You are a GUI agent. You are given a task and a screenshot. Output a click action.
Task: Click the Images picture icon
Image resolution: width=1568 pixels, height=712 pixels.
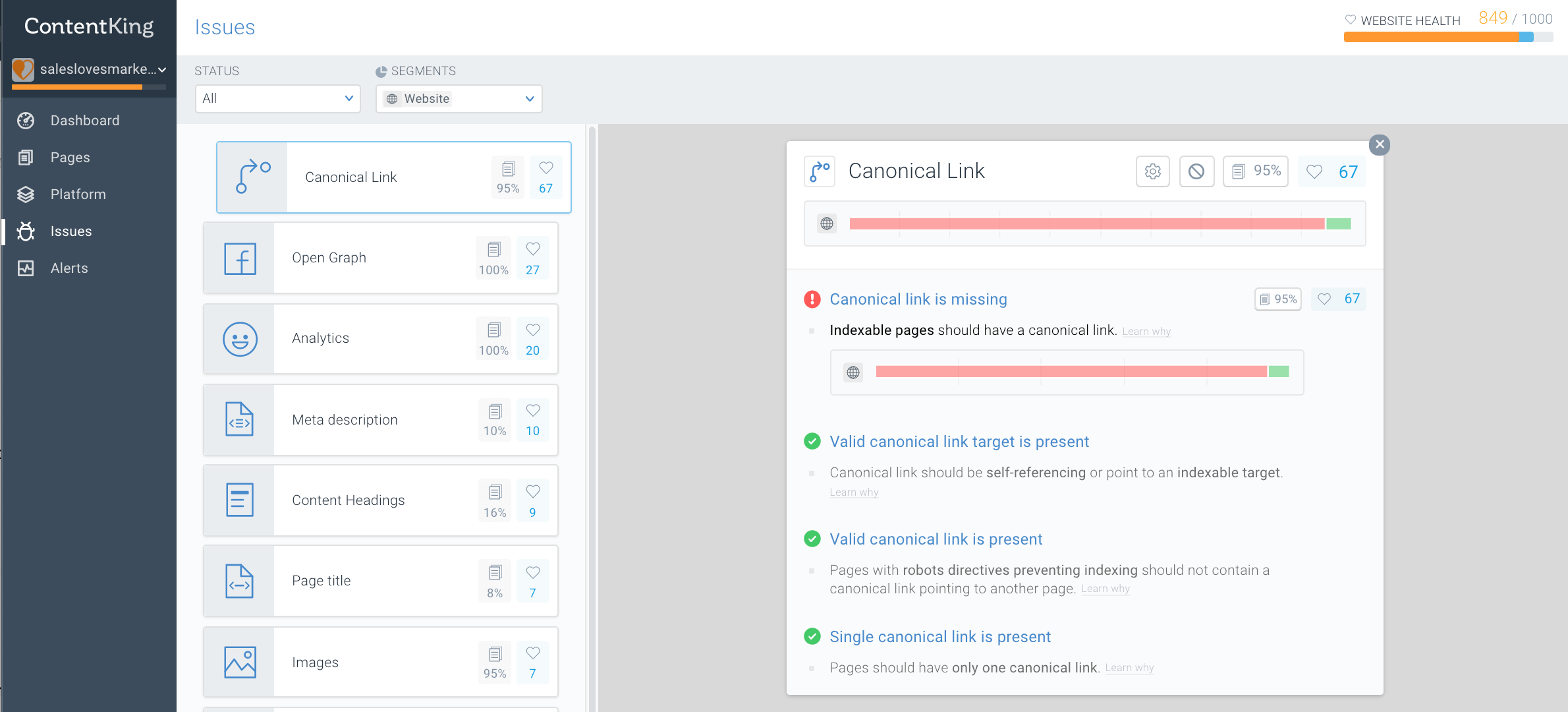240,662
